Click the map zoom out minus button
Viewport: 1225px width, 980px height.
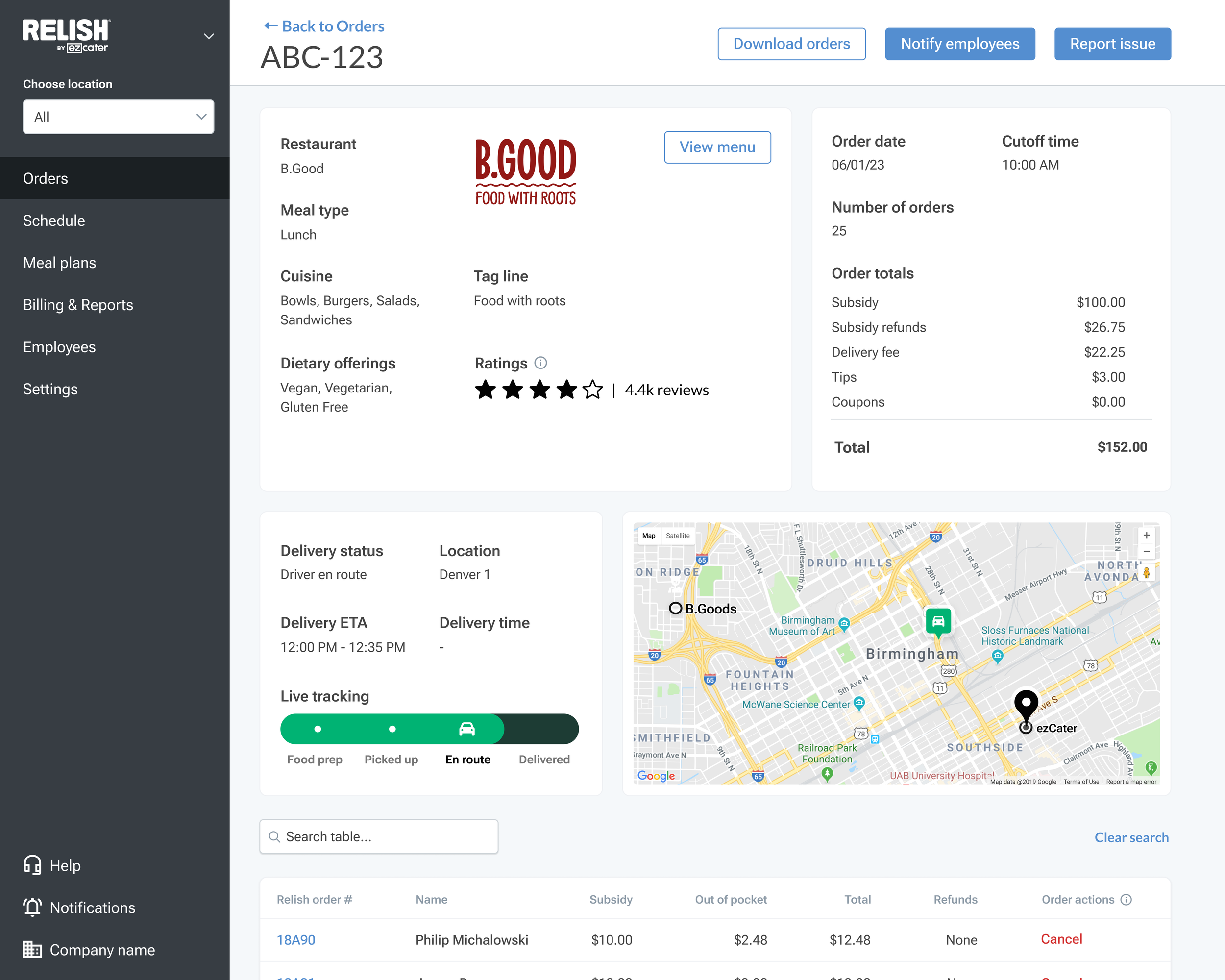click(1146, 552)
